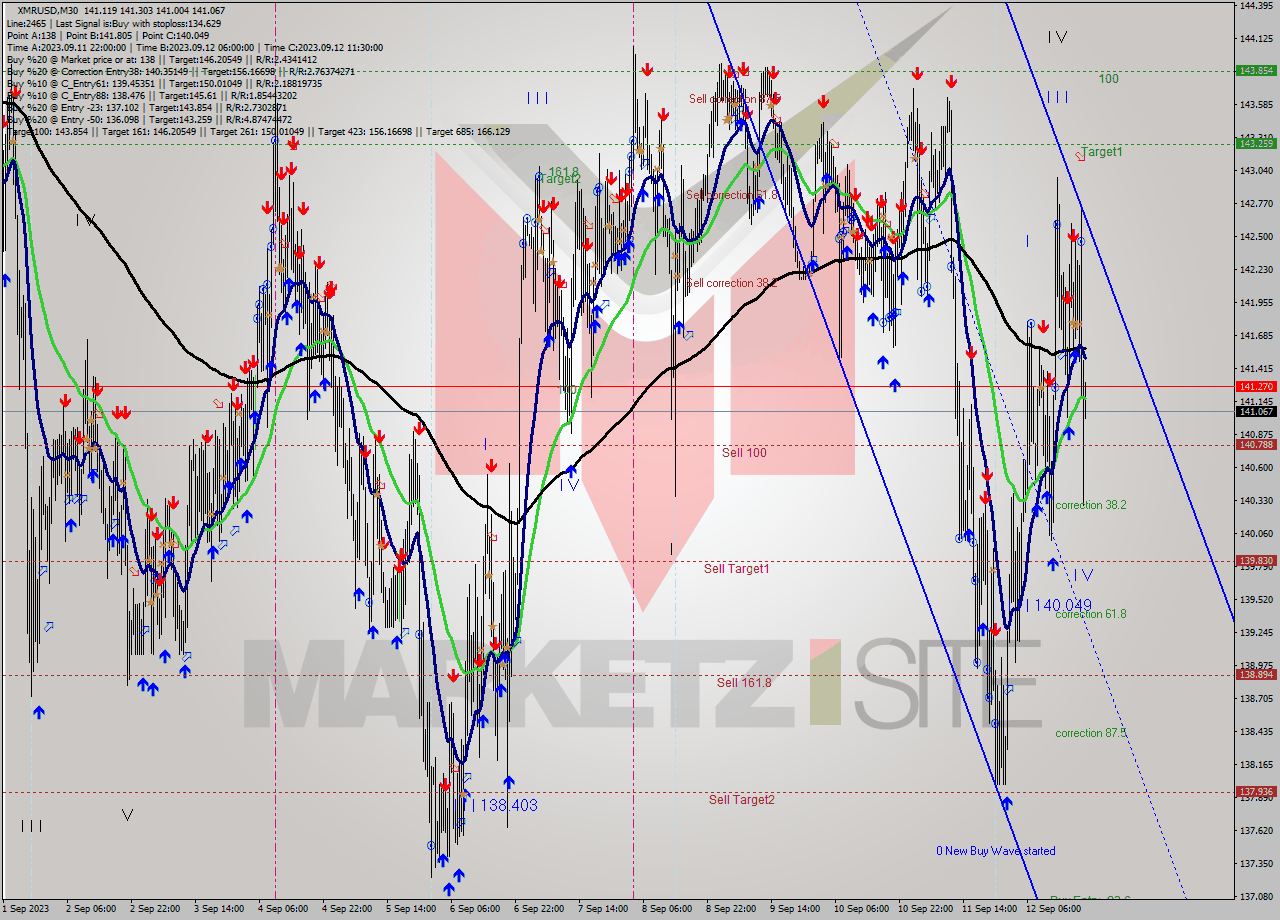Select the '138.403' wave low label

point(509,805)
